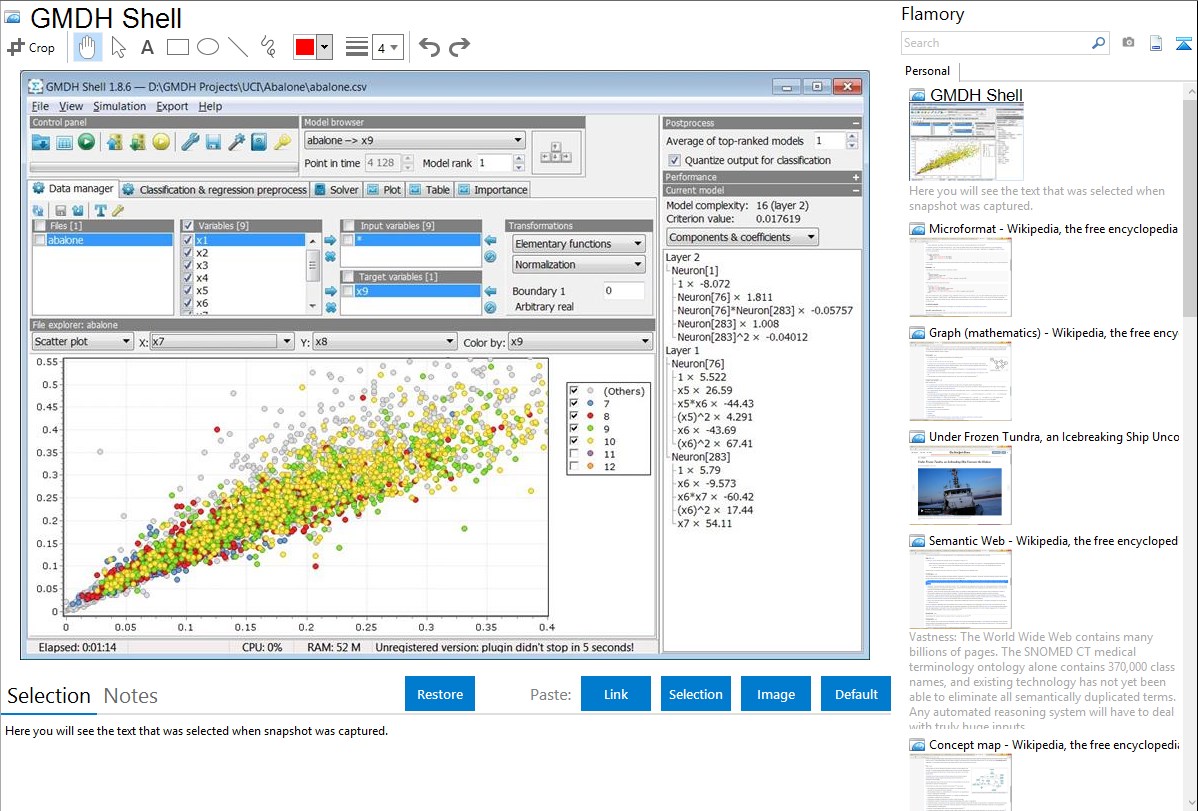Image resolution: width=1198 pixels, height=811 pixels.
Task: Redo the last annotation
Action: [459, 47]
